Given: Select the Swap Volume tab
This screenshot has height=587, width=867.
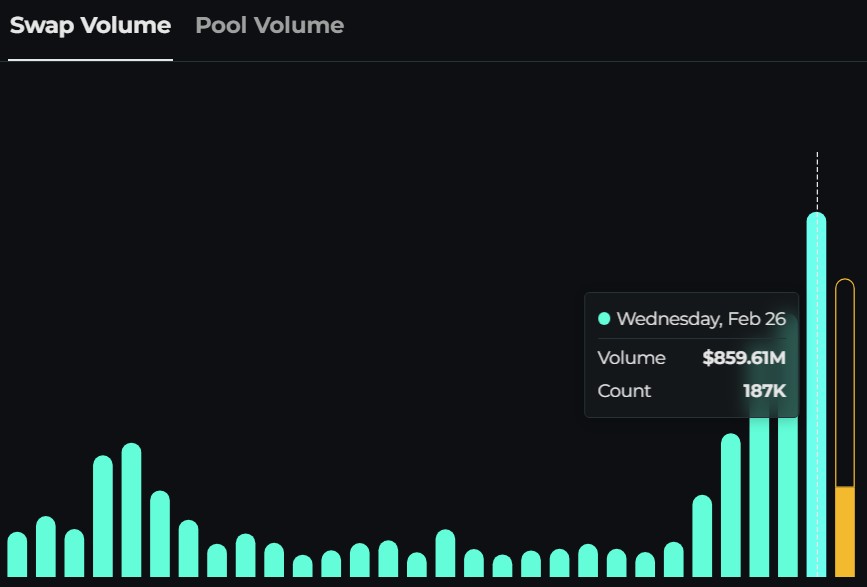Looking at the screenshot, I should 88,25.
